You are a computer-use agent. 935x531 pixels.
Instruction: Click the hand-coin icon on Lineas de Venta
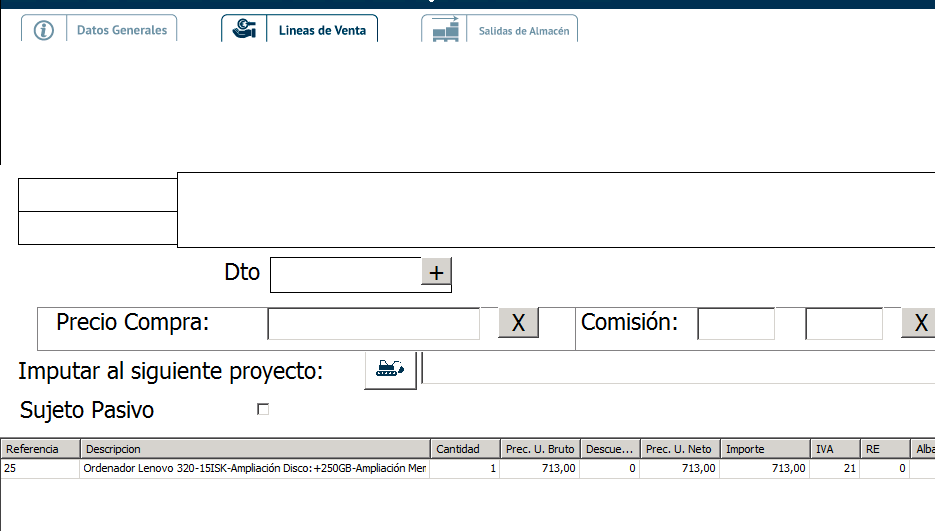(x=243, y=30)
